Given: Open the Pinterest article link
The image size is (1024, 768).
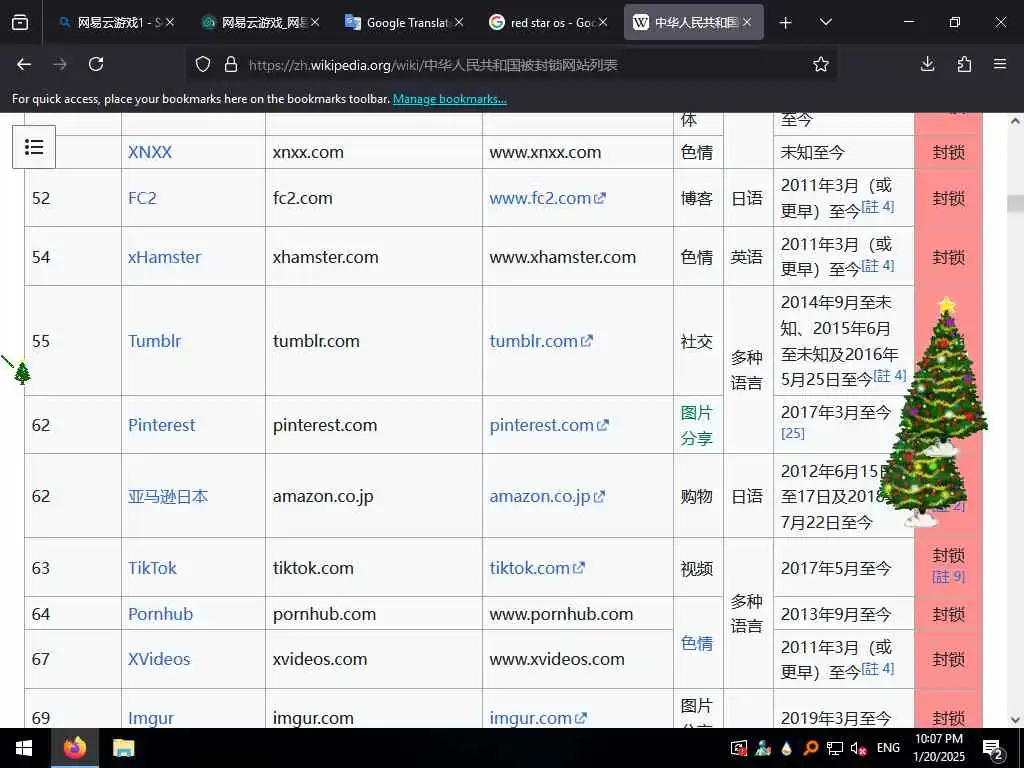Looking at the screenshot, I should tap(161, 425).
